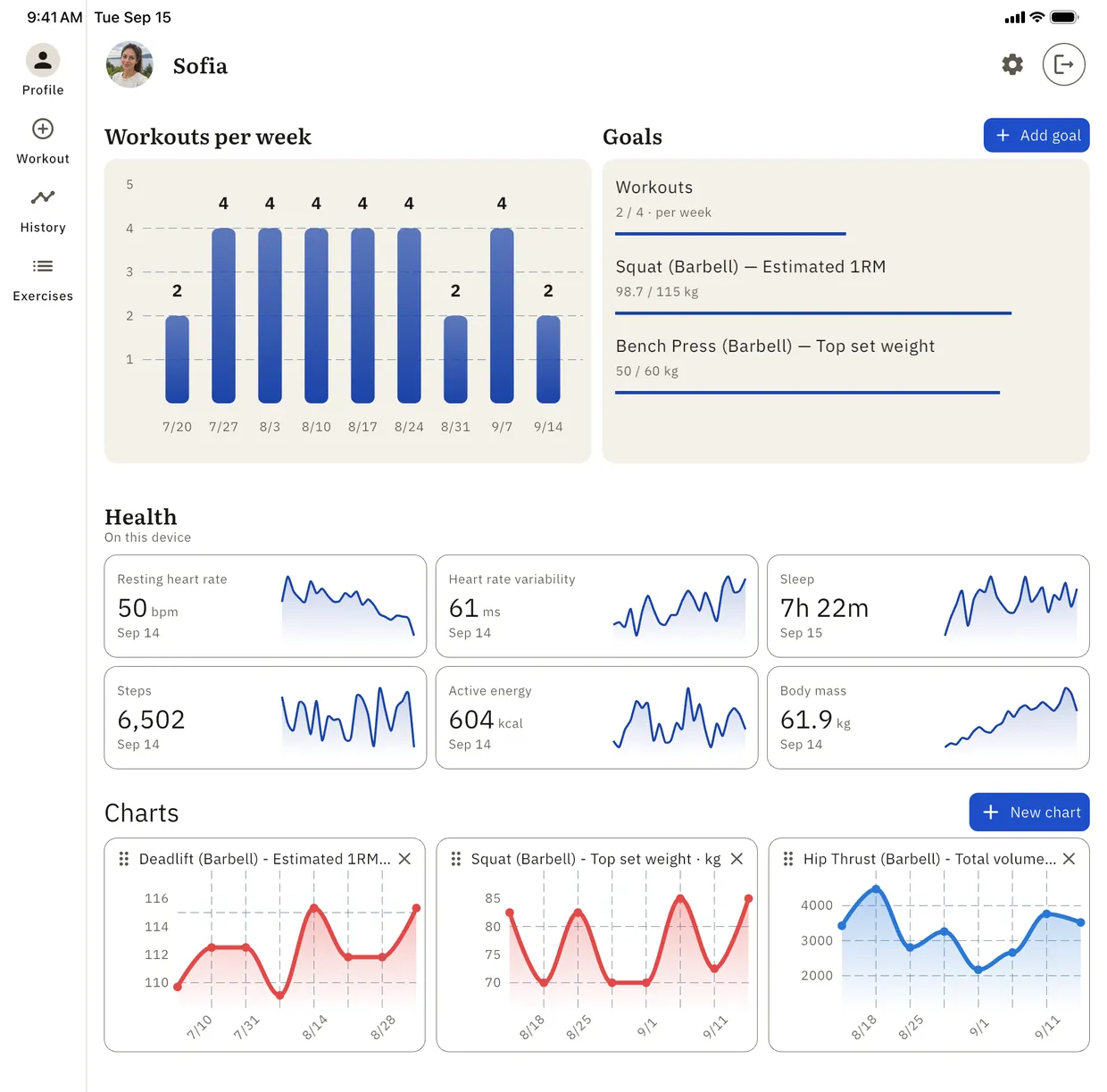Click Bench Press goal progress bar

(807, 393)
